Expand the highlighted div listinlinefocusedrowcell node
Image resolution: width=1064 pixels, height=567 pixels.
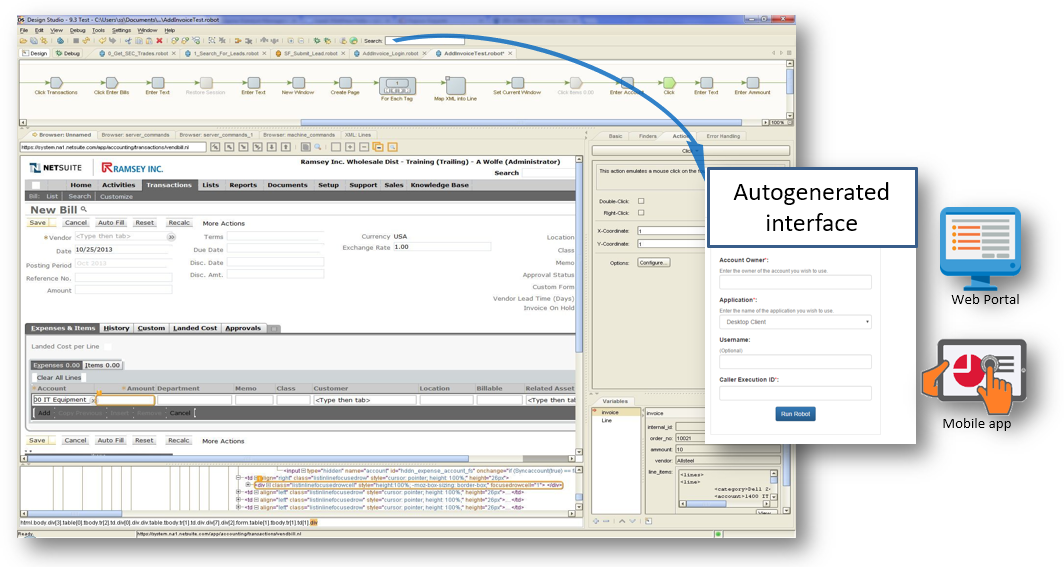250,485
